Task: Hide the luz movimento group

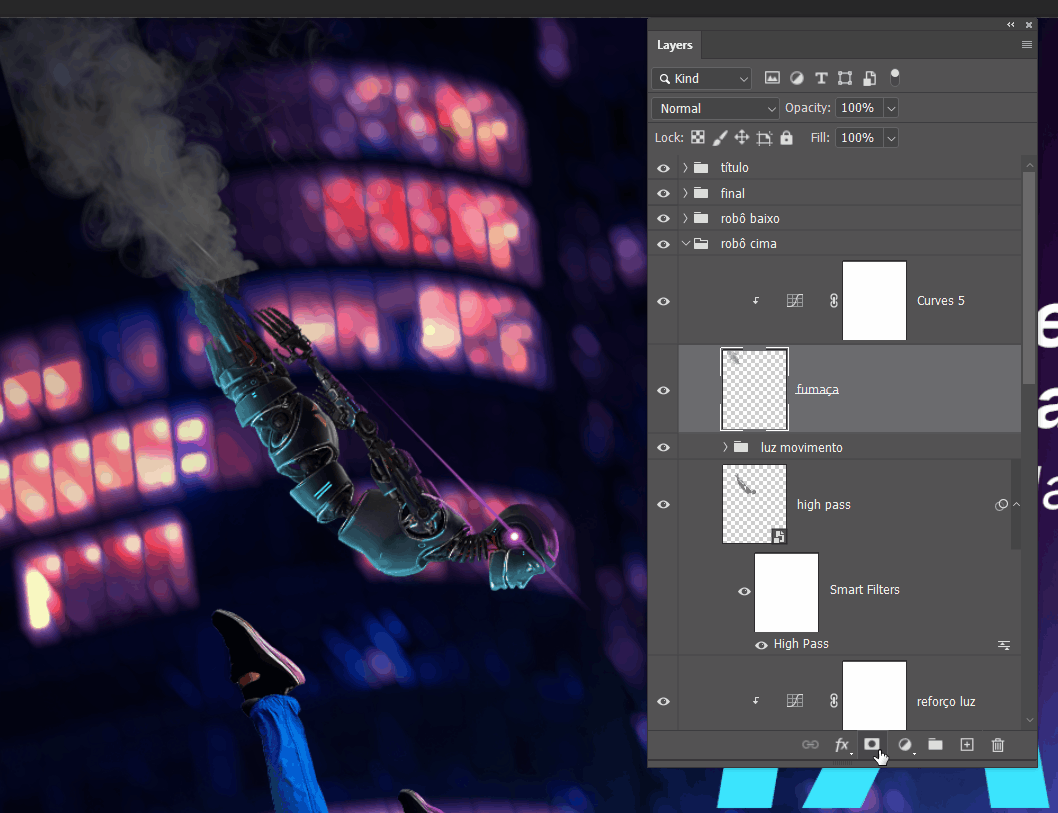Action: (663, 448)
